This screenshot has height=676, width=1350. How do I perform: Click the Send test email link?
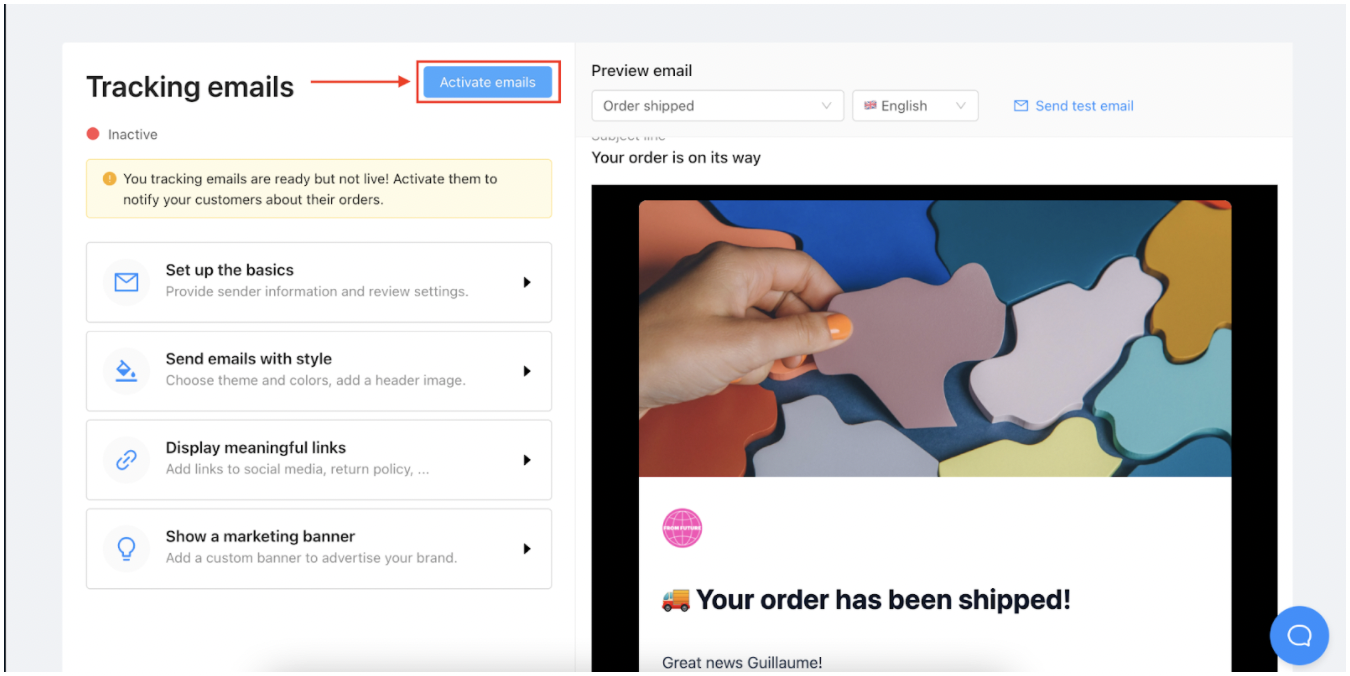click(x=1084, y=106)
